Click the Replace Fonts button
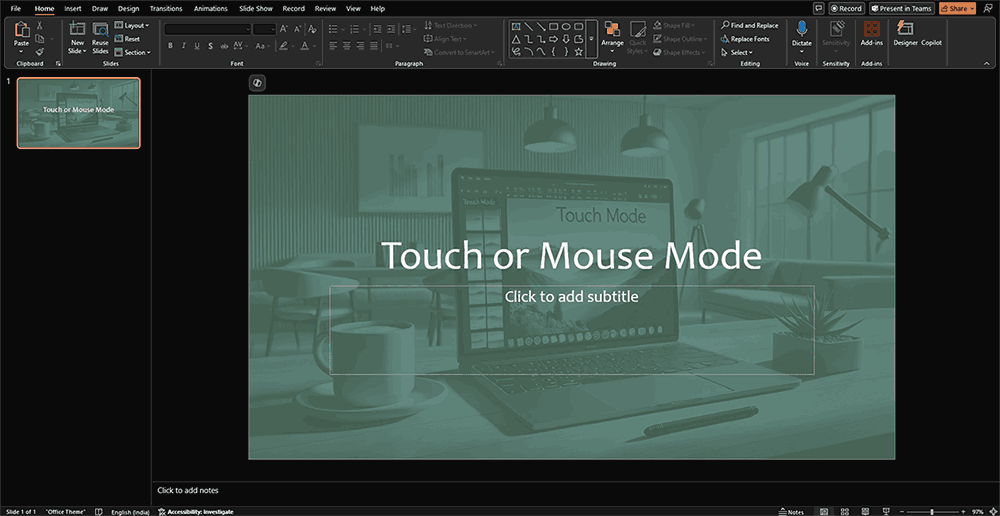 [745, 39]
